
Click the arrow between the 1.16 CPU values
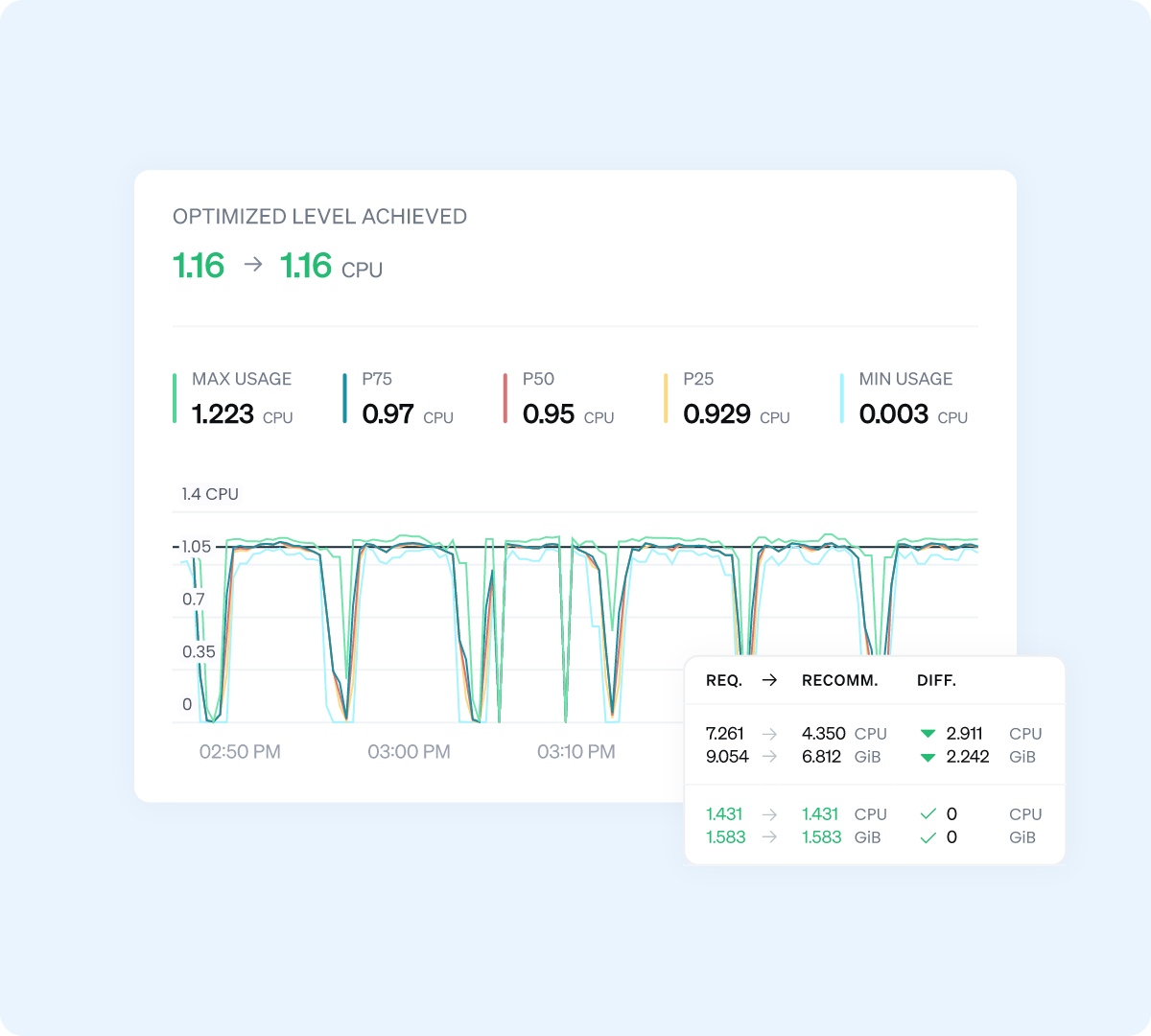tap(253, 265)
